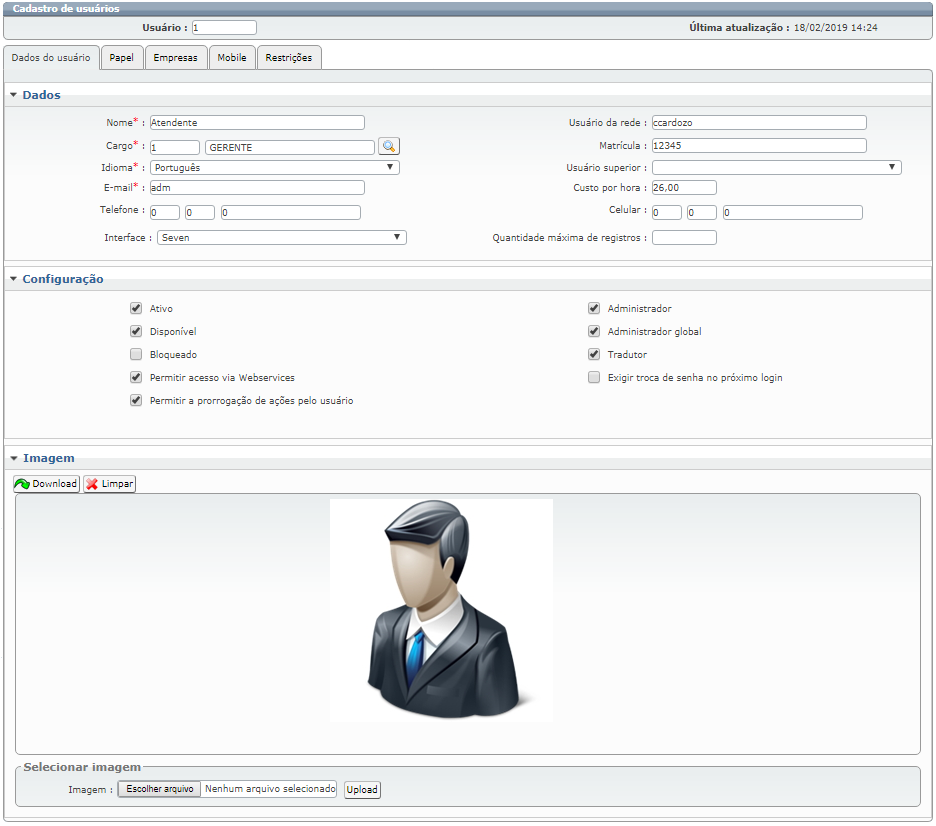Click the Download image button
This screenshot has width=936, height=826.
point(47,483)
